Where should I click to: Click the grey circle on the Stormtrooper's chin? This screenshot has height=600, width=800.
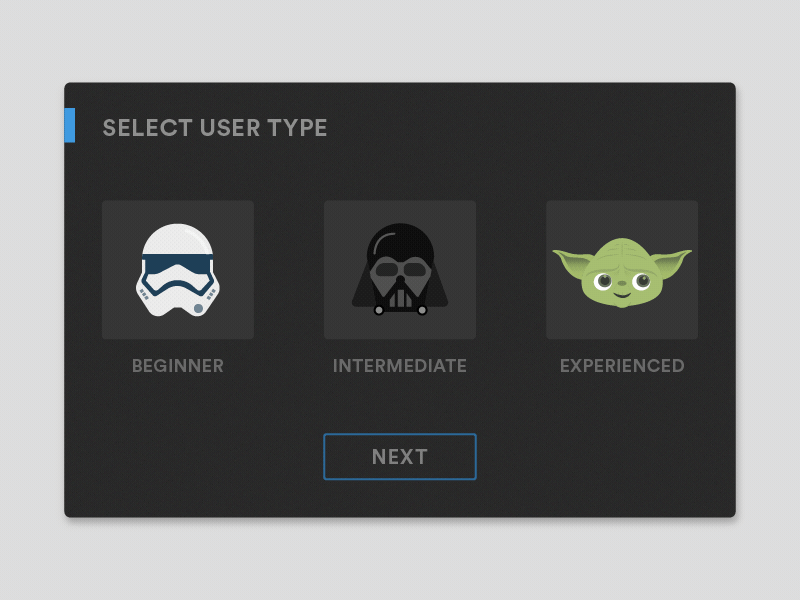coord(198,308)
